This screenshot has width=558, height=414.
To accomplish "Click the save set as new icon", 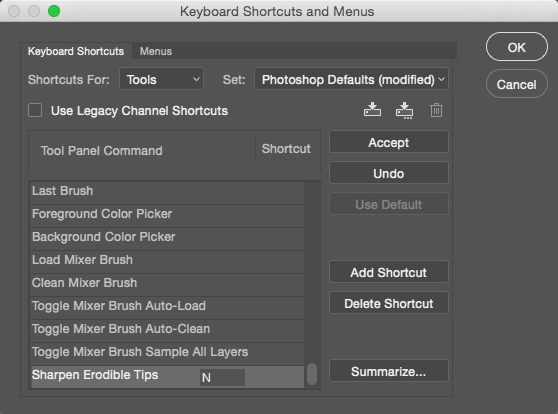I will (404, 110).
